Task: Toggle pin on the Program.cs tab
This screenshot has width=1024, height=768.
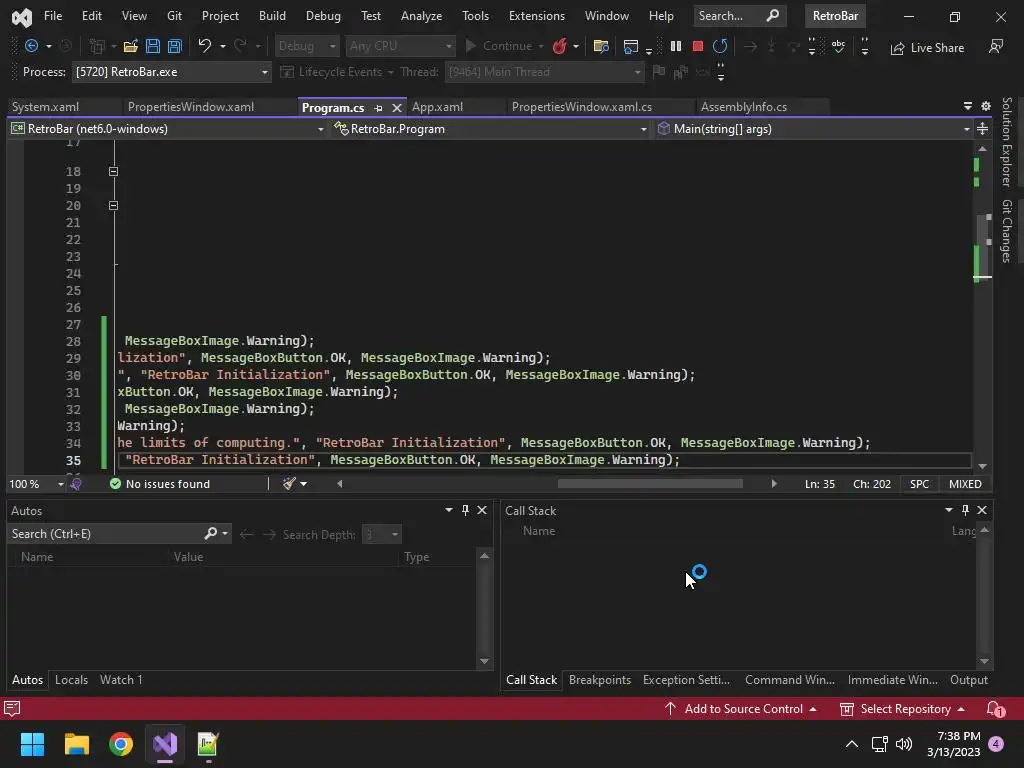Action: 378,108
